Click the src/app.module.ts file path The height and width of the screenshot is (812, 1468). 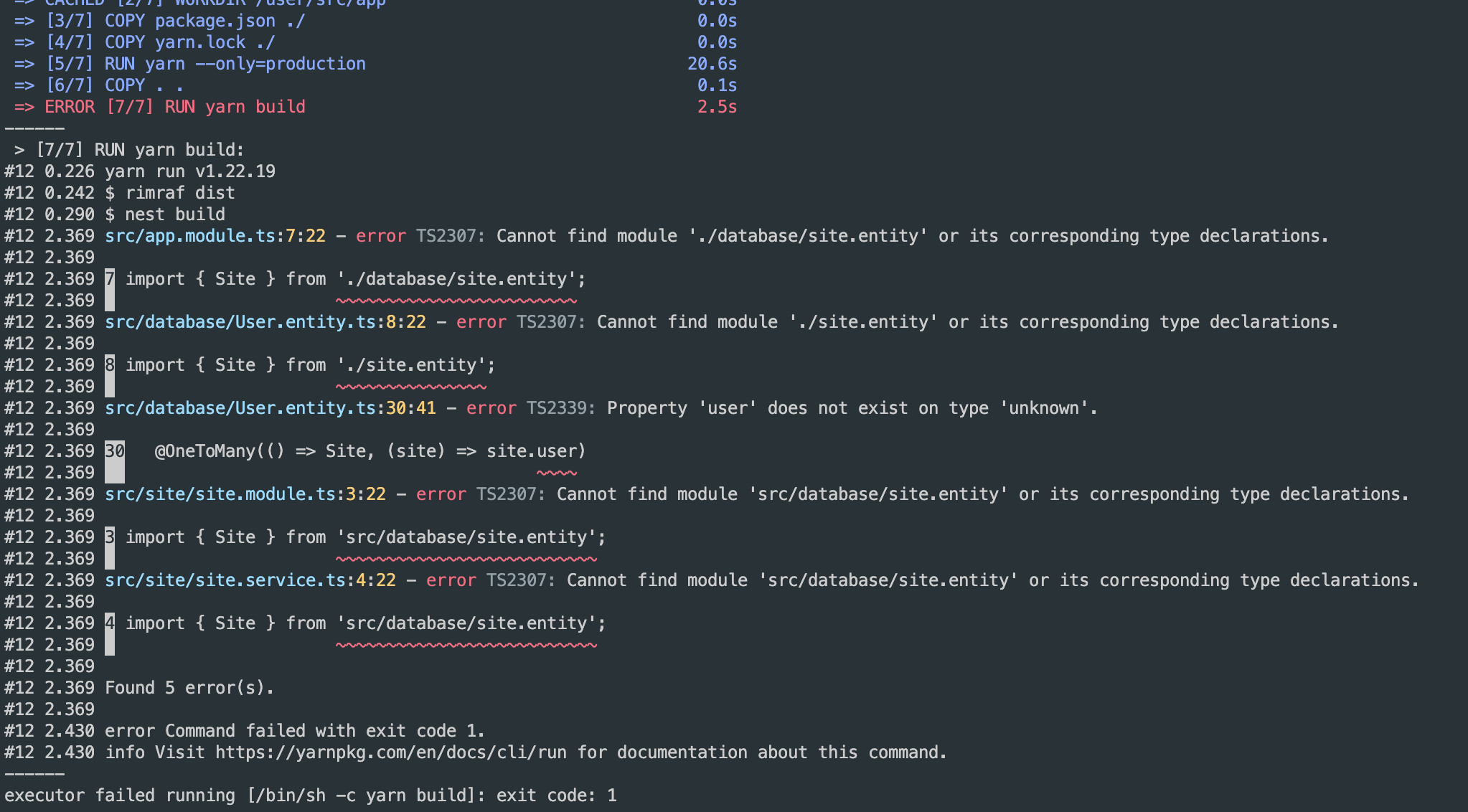point(190,236)
